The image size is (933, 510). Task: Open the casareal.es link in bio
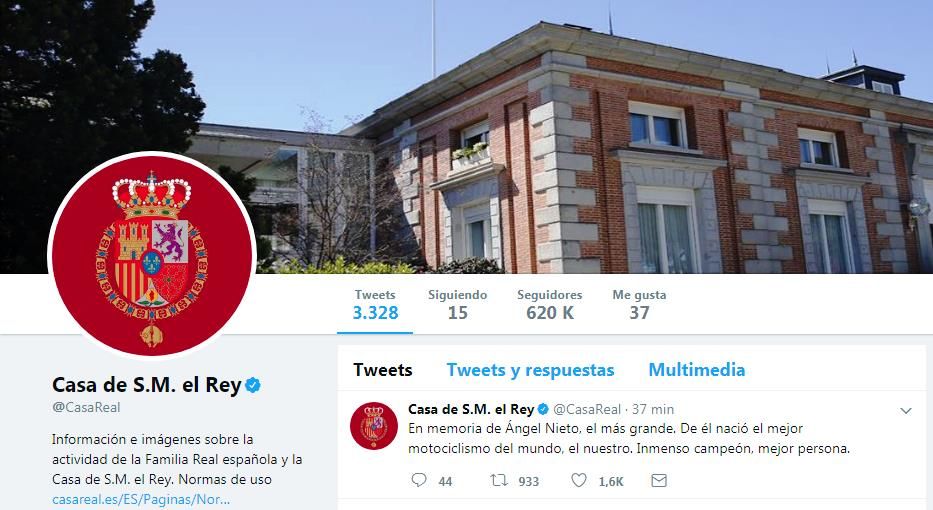(140, 499)
